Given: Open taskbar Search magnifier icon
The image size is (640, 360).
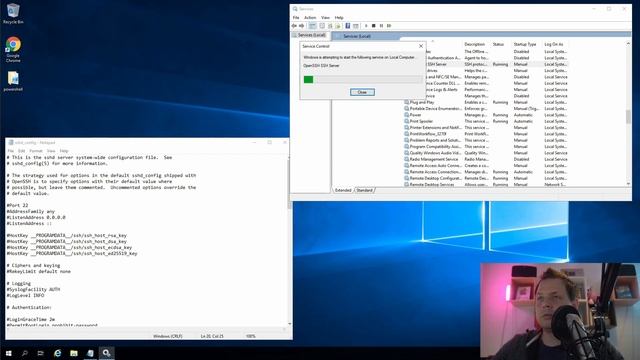Looking at the screenshot, I should coord(25,353).
